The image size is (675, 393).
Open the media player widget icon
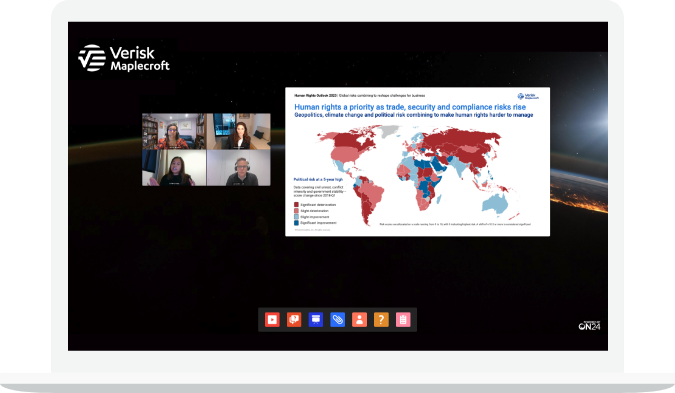pos(272,320)
